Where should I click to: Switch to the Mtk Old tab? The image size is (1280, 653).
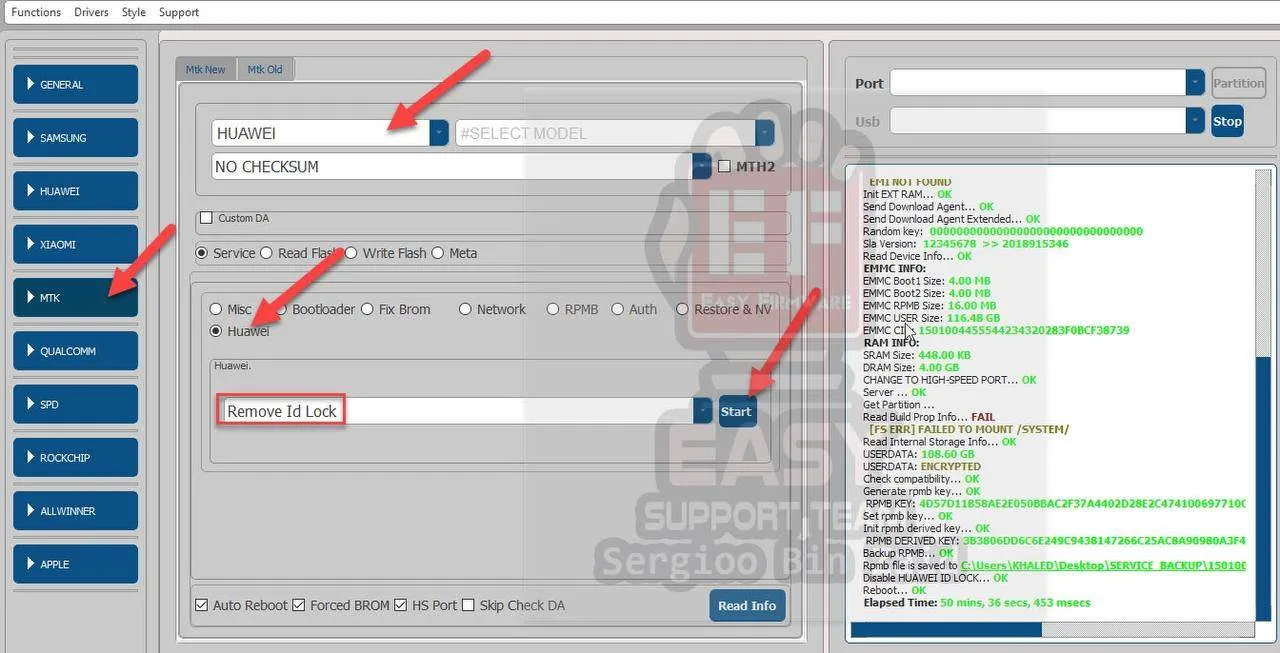(x=265, y=69)
